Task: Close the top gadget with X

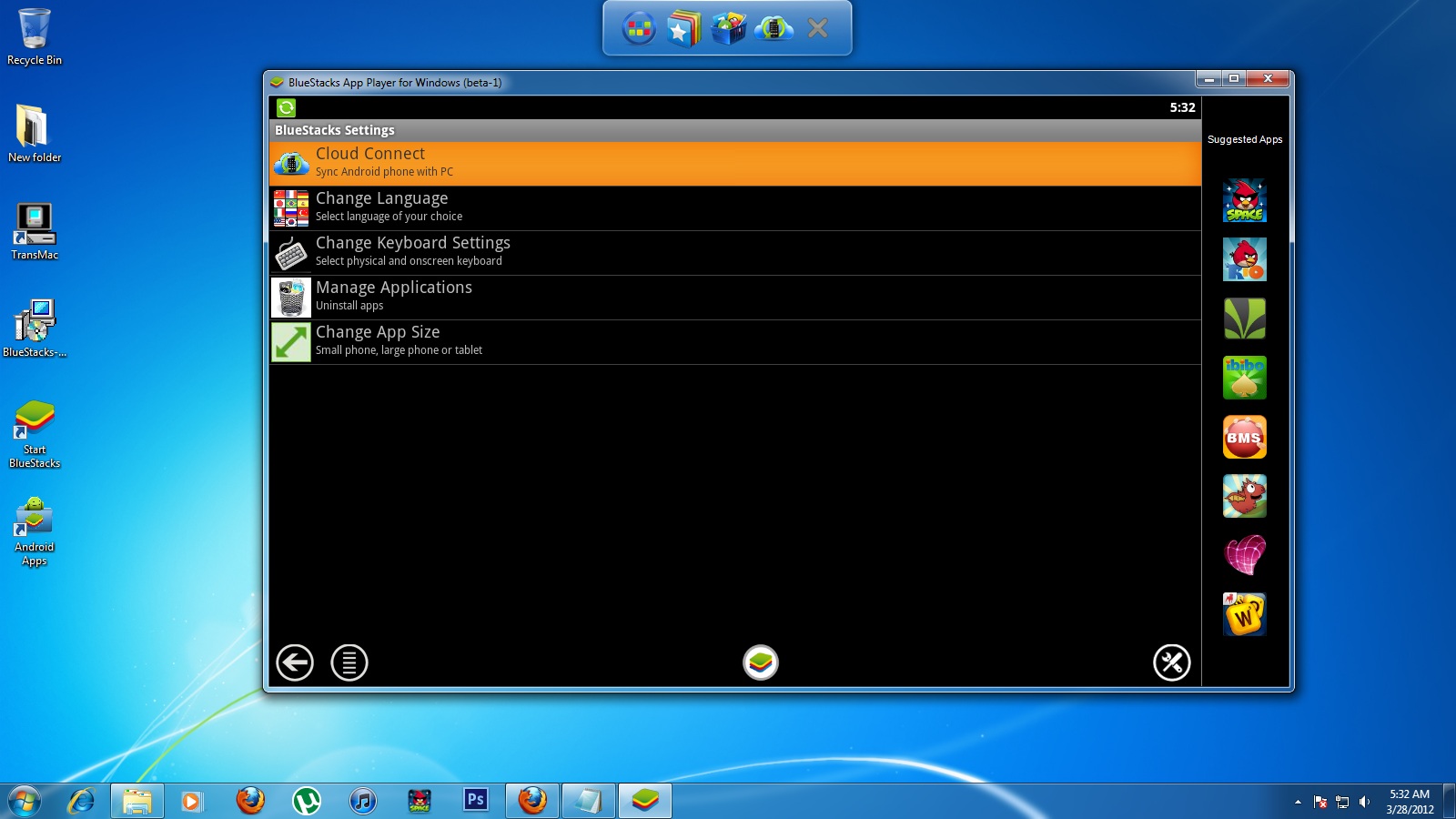Action: pos(818,29)
